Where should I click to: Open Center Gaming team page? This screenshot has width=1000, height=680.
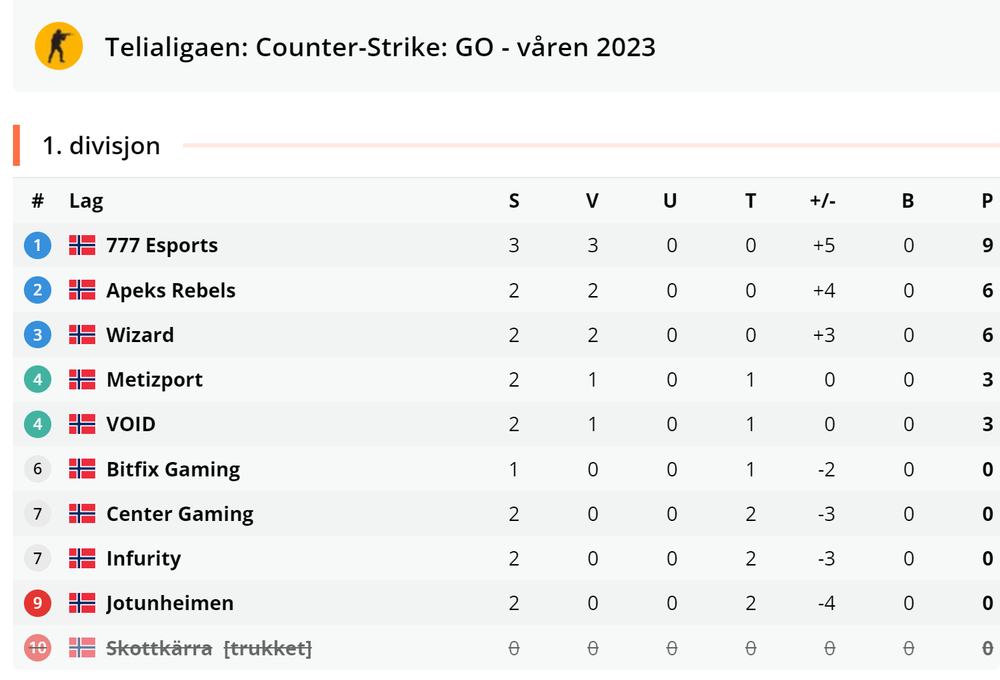coord(180,514)
